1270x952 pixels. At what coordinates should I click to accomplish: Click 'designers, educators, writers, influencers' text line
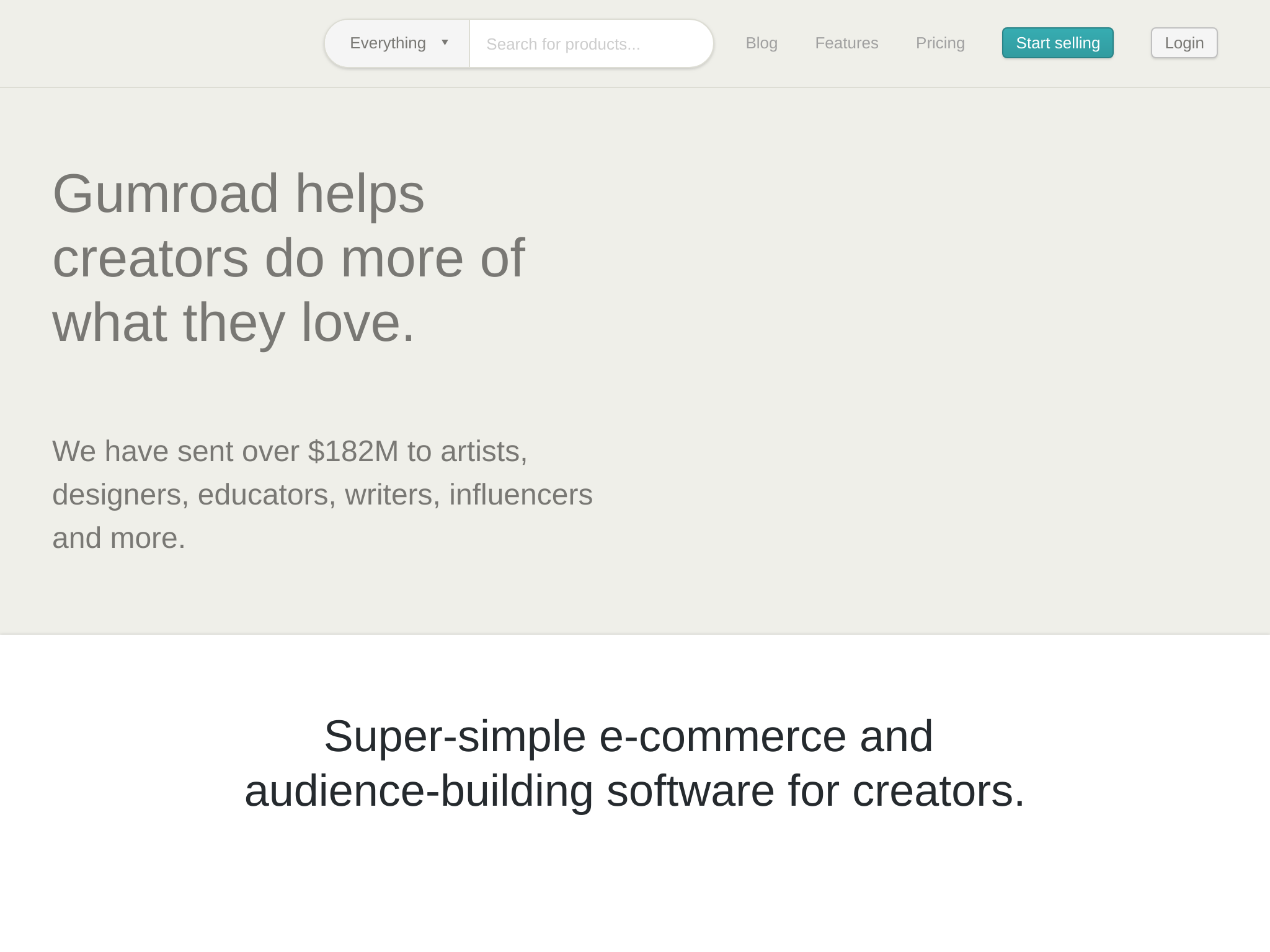click(x=322, y=495)
